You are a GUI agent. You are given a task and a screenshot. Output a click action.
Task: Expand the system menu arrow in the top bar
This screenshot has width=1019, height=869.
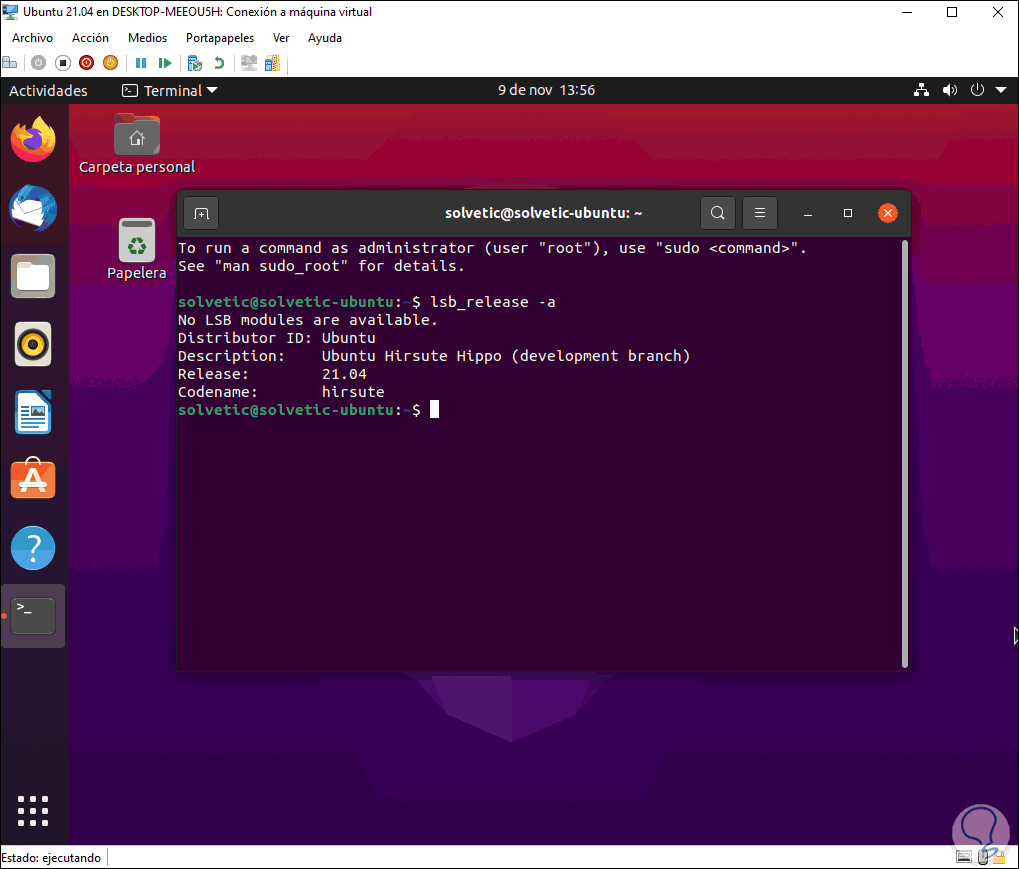click(x=1001, y=90)
